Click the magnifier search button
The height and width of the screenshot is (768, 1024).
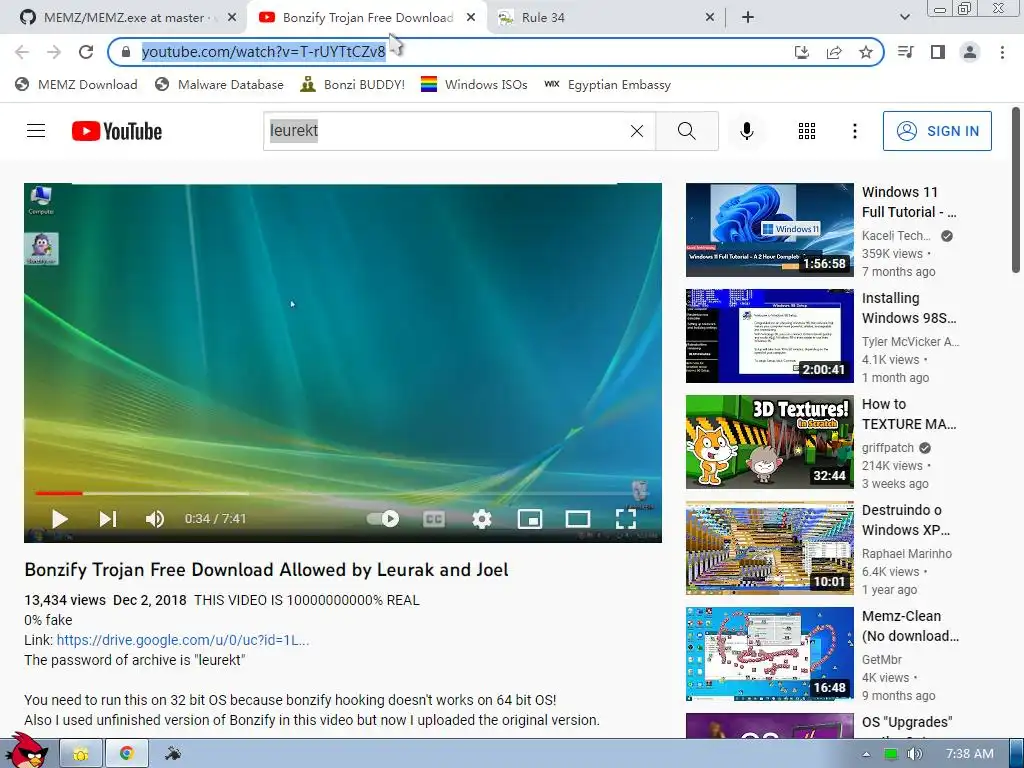(687, 131)
